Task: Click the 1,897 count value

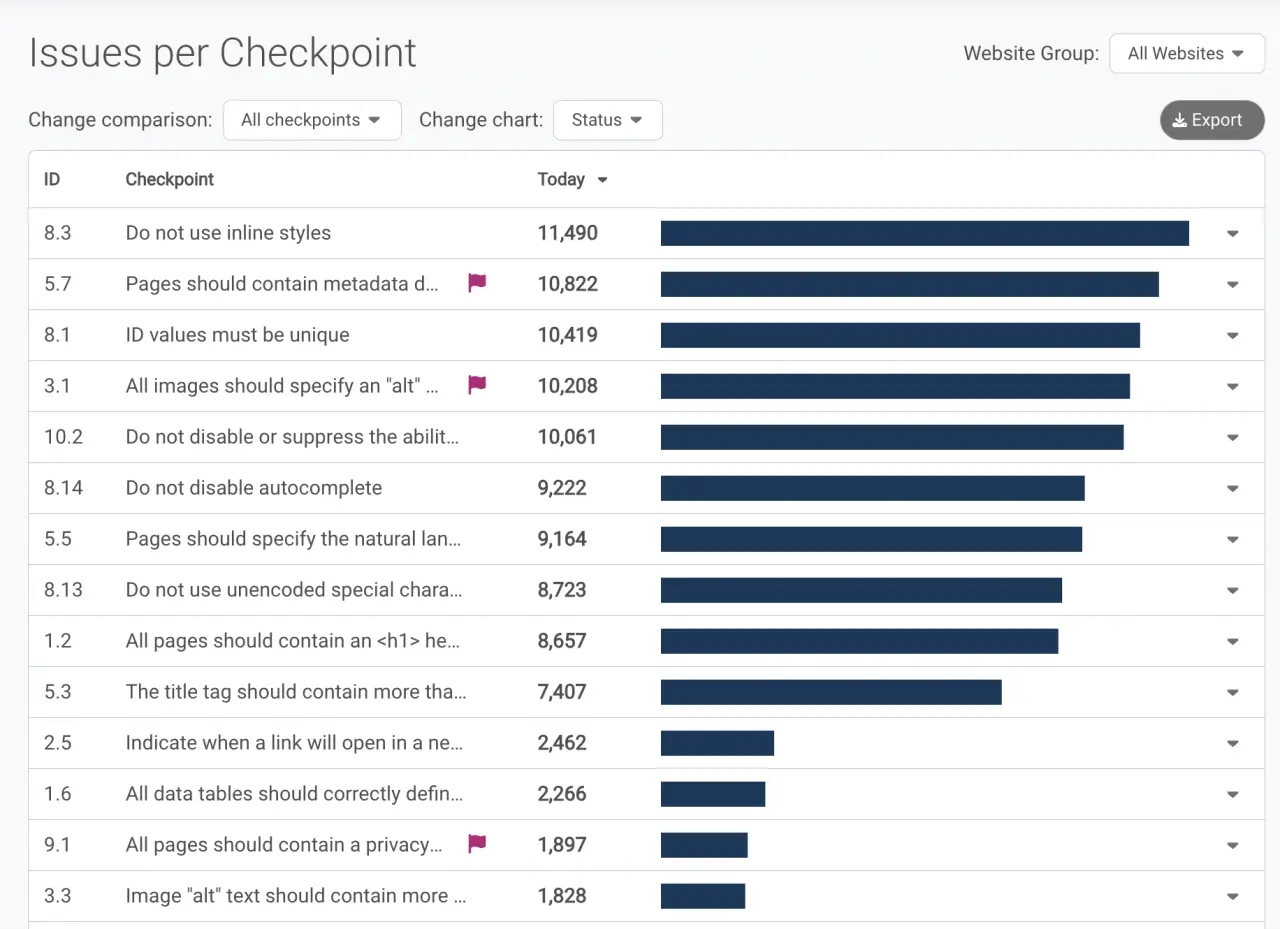Action: click(562, 845)
